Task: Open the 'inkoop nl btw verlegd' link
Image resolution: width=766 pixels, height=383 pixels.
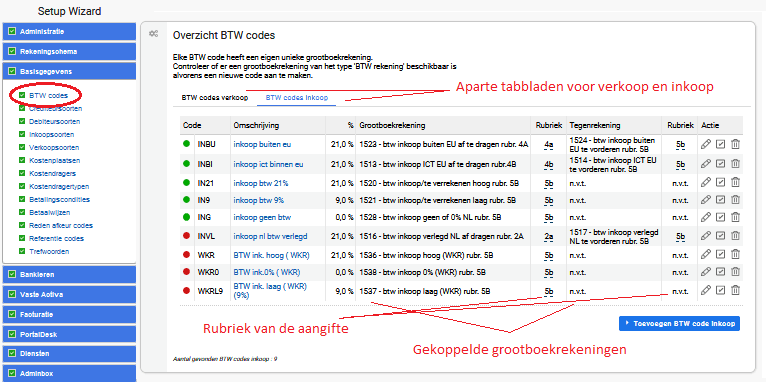Action: 270,236
